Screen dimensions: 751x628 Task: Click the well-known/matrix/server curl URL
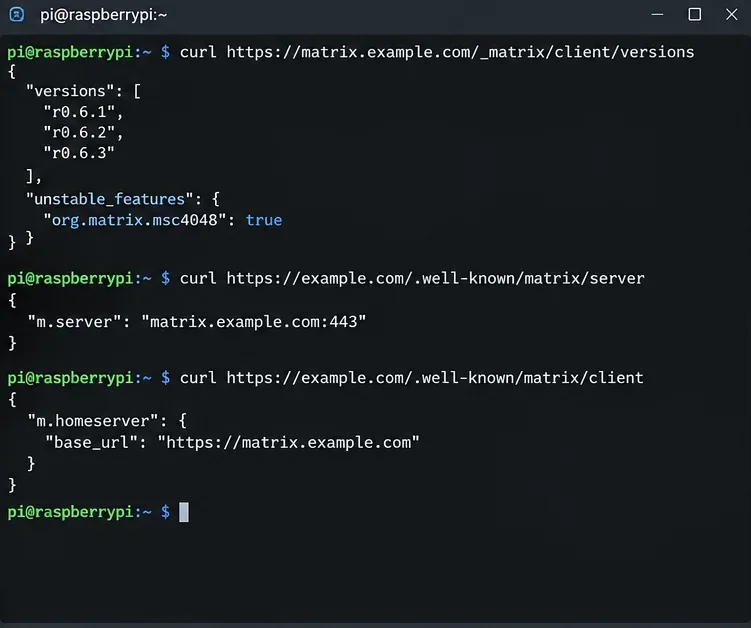(435, 278)
